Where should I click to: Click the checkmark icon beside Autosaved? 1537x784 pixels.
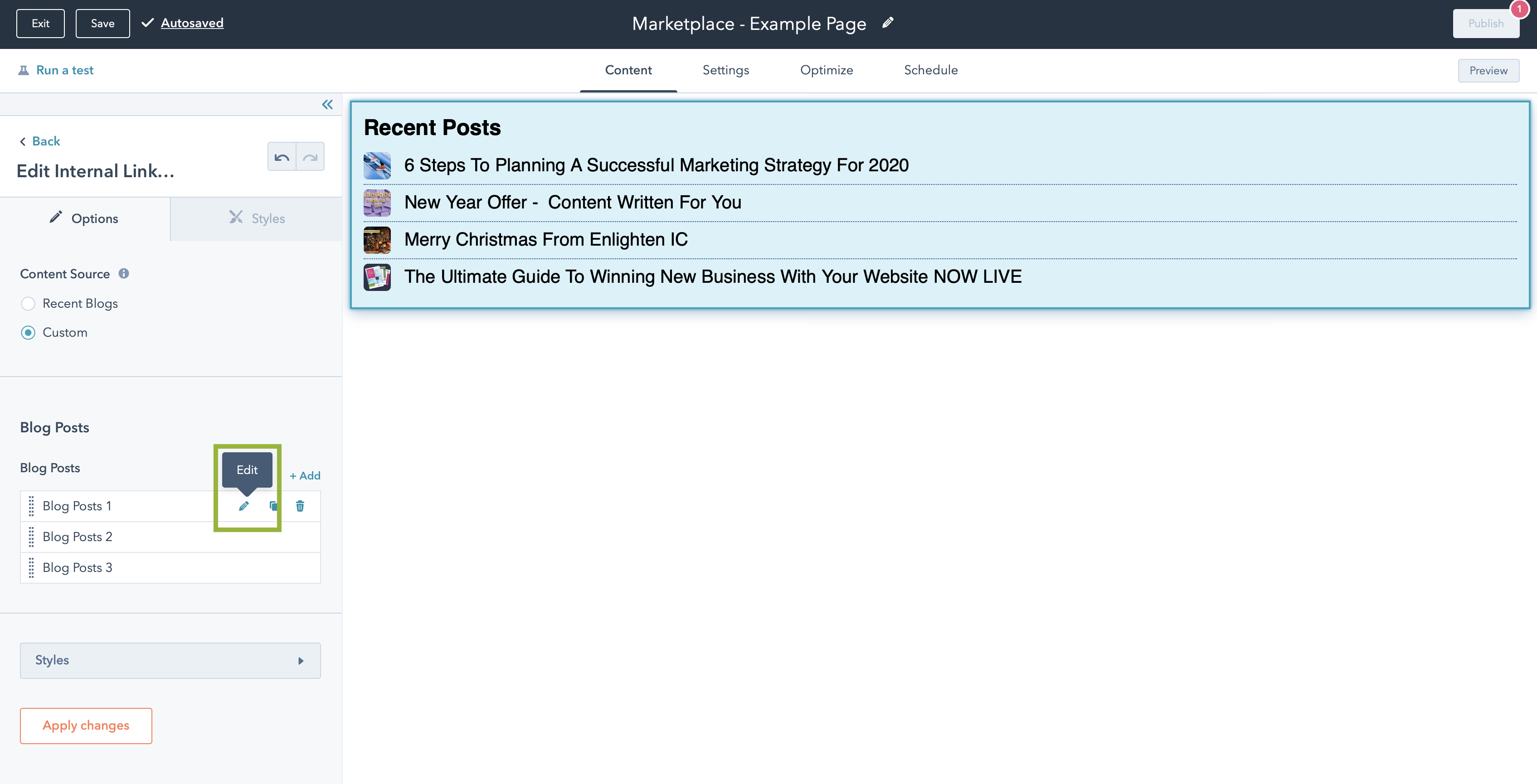pos(147,23)
